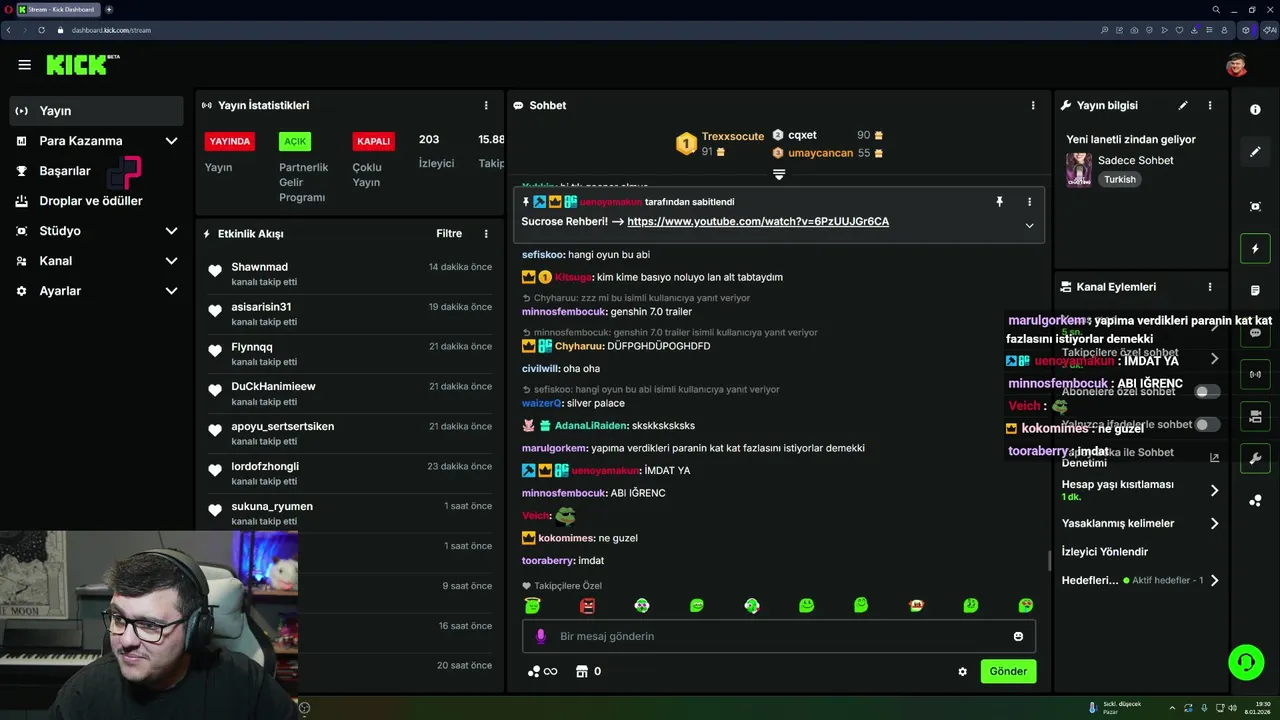1280x720 pixels.
Task: Click the Filtre button in Etkinlik Akışı
Action: [449, 234]
